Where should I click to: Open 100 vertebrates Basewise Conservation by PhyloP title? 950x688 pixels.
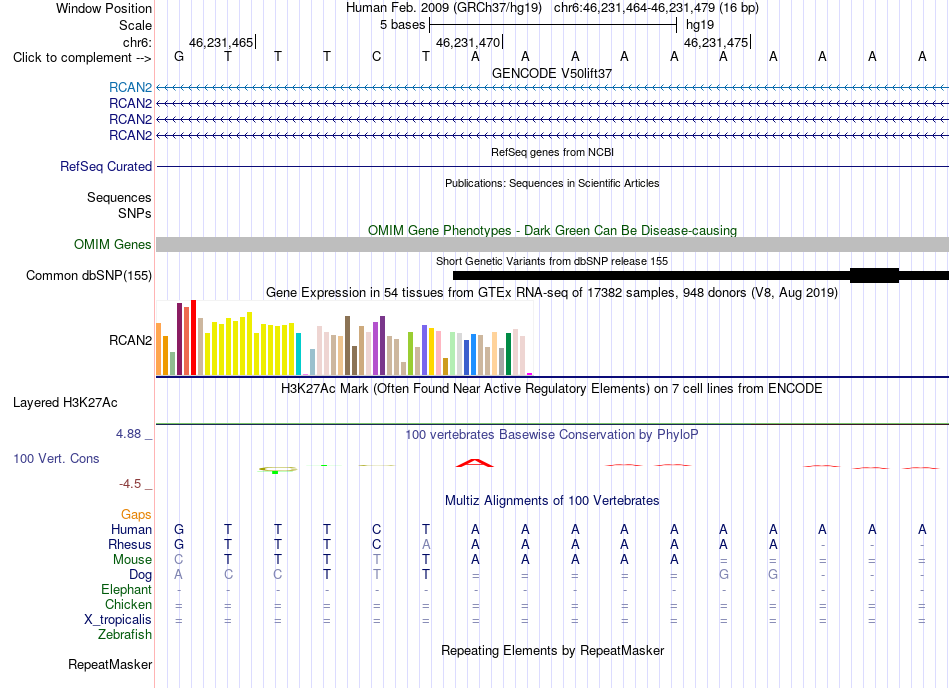(x=552, y=435)
